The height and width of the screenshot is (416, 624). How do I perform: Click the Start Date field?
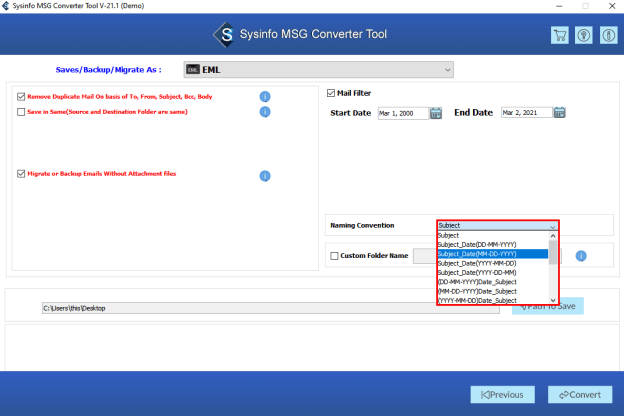(x=403, y=113)
